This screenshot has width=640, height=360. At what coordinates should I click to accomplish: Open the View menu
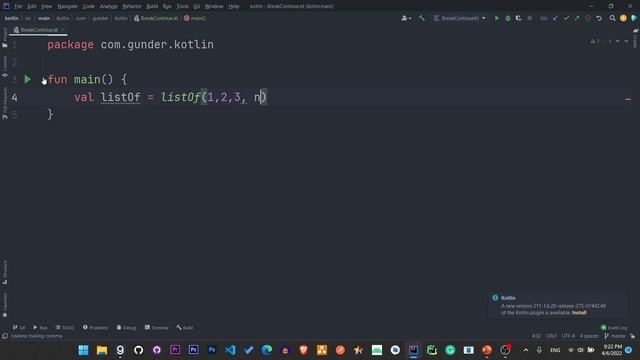pos(46,6)
